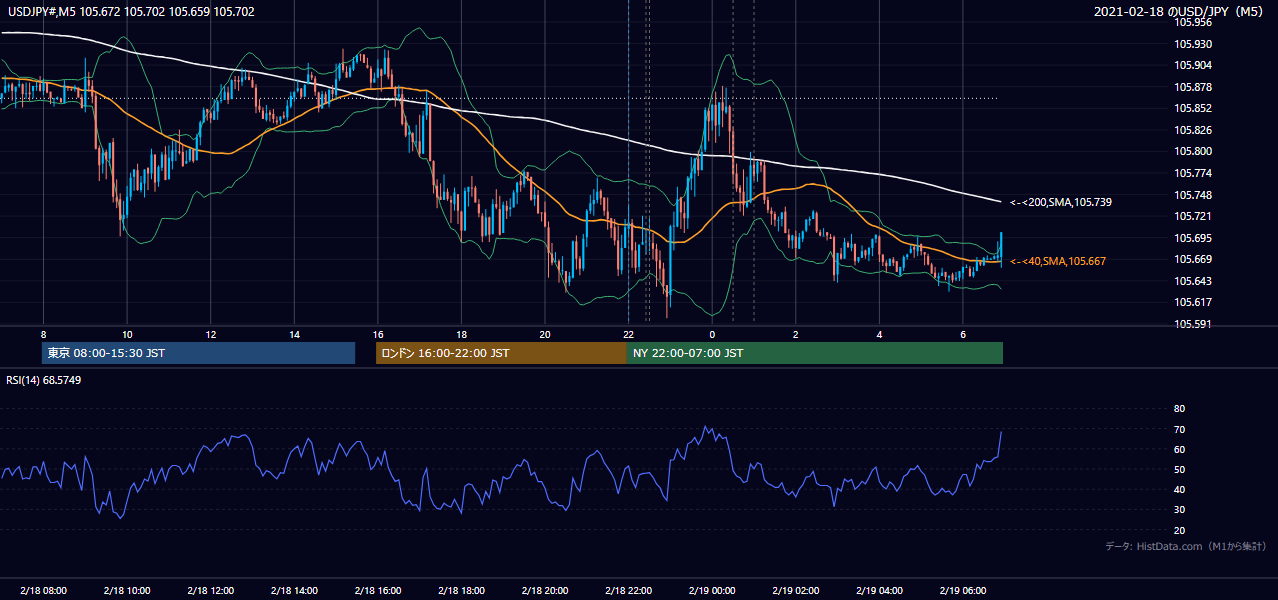Image resolution: width=1278 pixels, height=600 pixels.
Task: Click the 2/18 20:00 date label
Action: pos(544,591)
